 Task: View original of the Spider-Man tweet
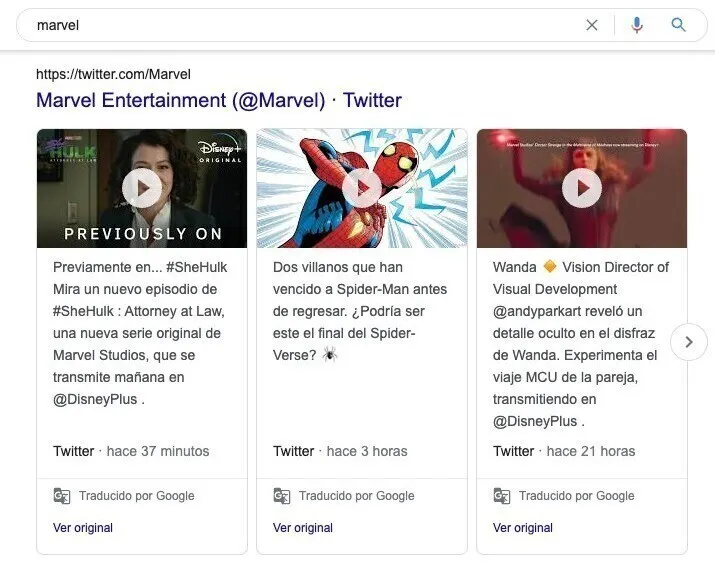click(303, 528)
